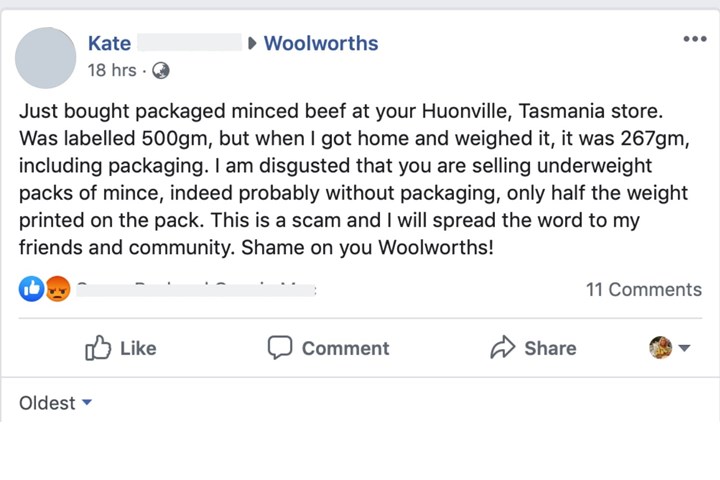Open the three-dot post options menu

[695, 39]
